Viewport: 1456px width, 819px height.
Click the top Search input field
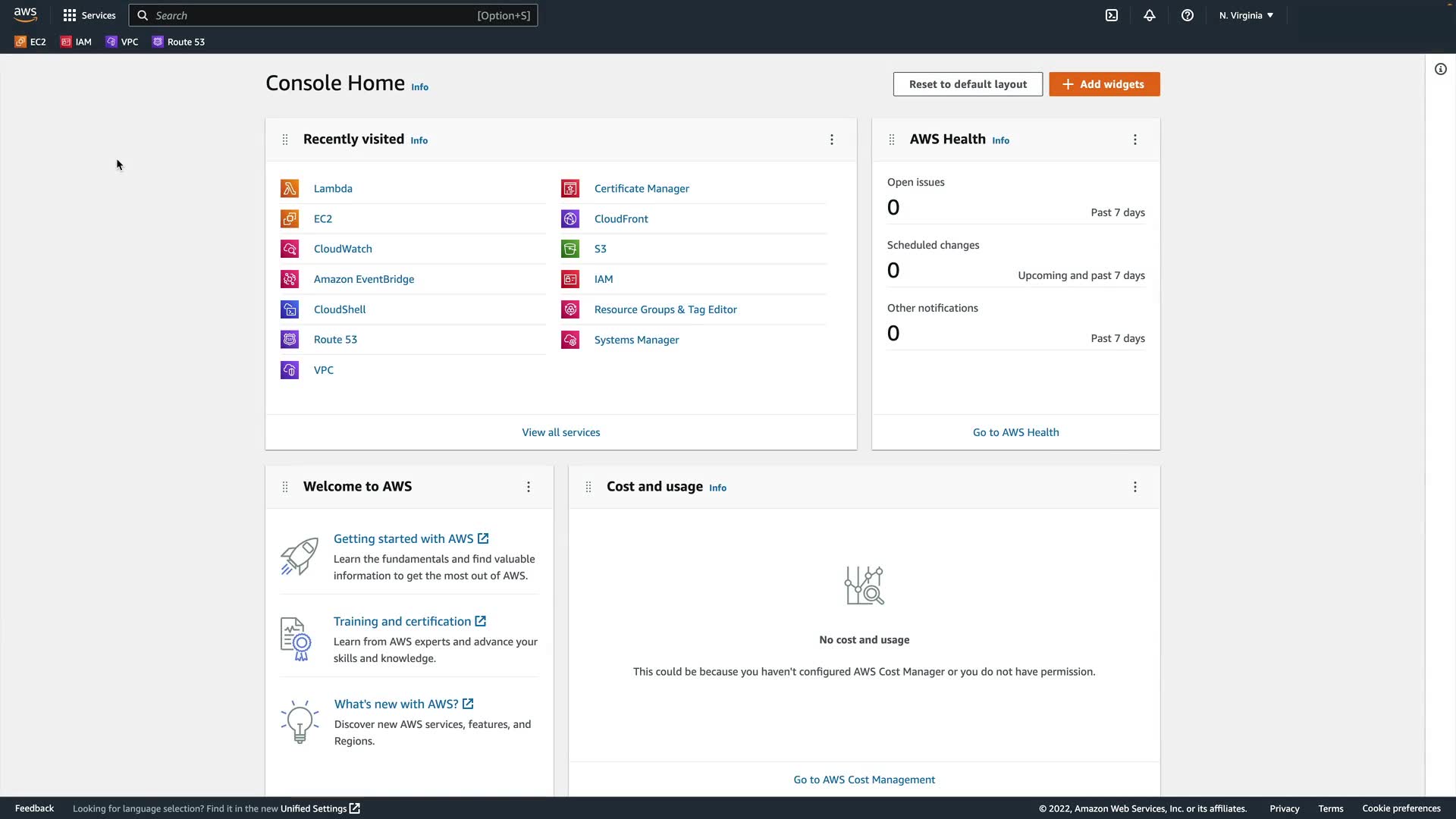[334, 15]
